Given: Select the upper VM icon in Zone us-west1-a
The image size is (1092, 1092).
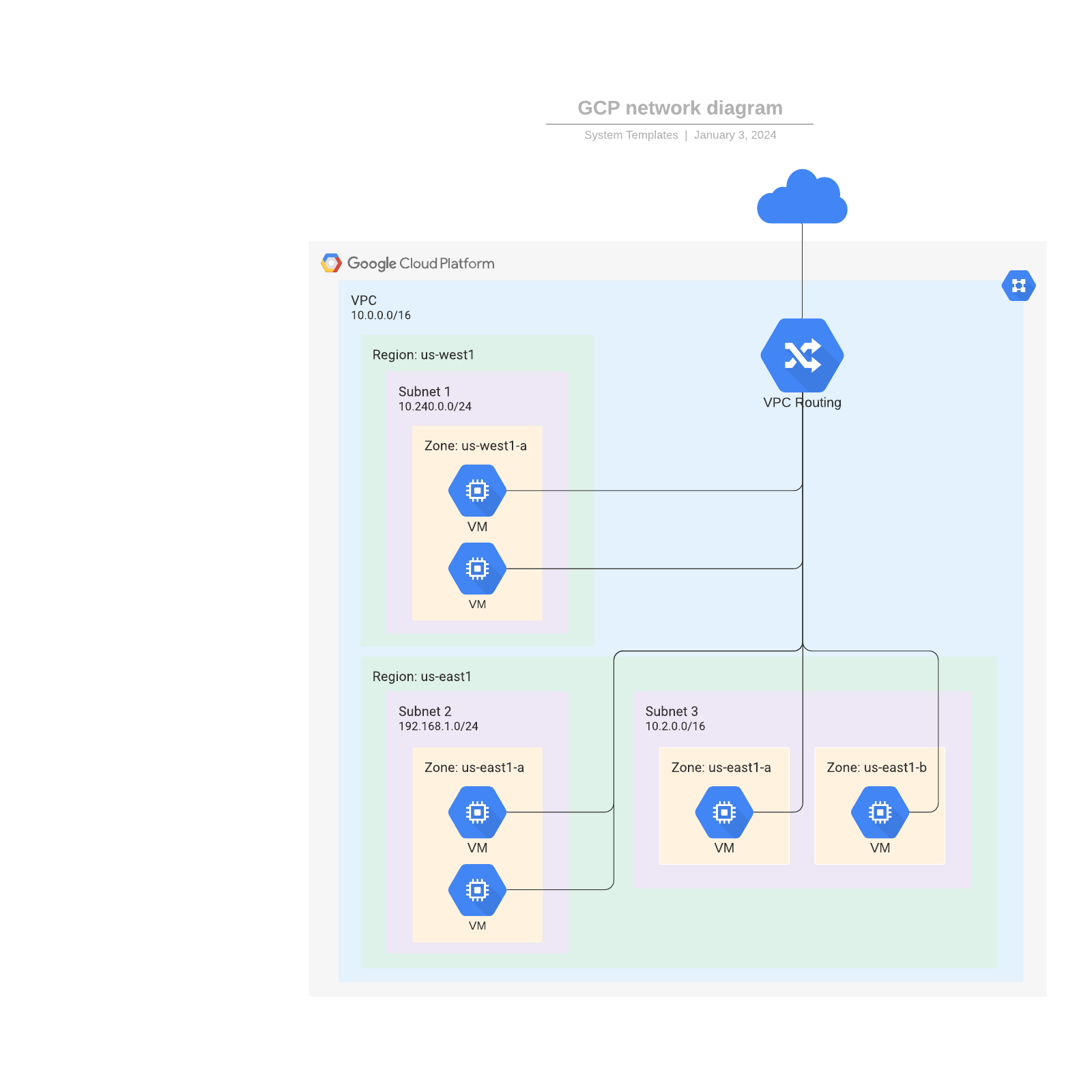Looking at the screenshot, I should (x=477, y=491).
